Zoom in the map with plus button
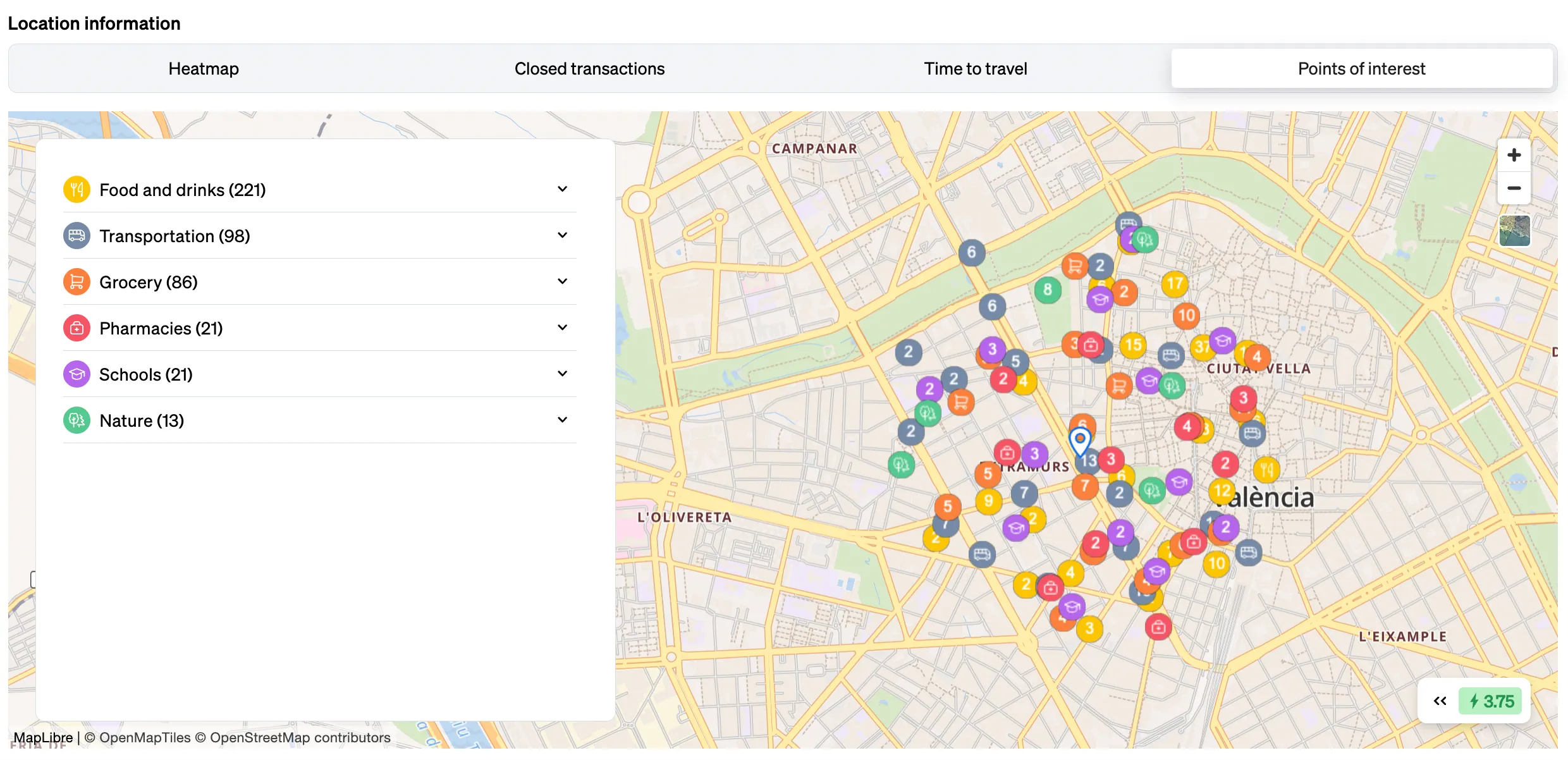The width and height of the screenshot is (1568, 760). (1514, 155)
